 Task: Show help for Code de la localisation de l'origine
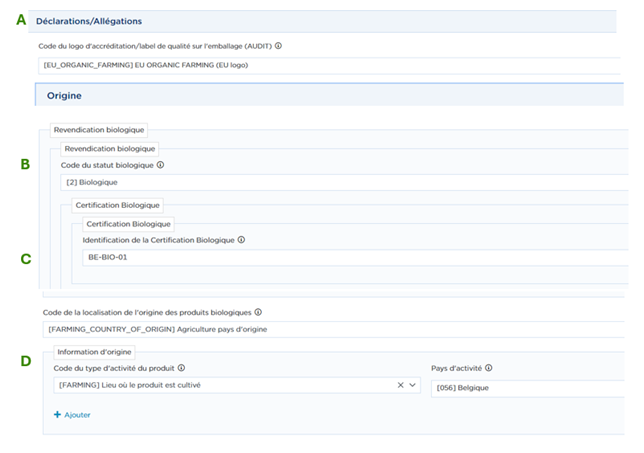point(259,312)
